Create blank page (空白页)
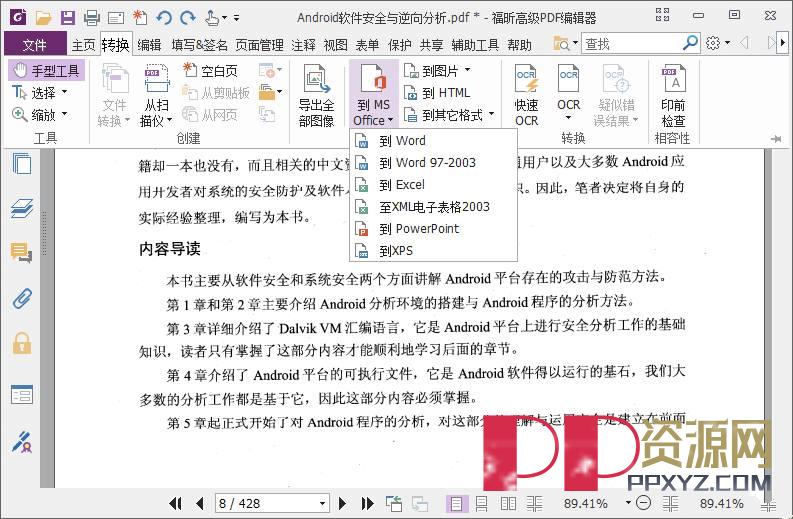 pos(210,70)
